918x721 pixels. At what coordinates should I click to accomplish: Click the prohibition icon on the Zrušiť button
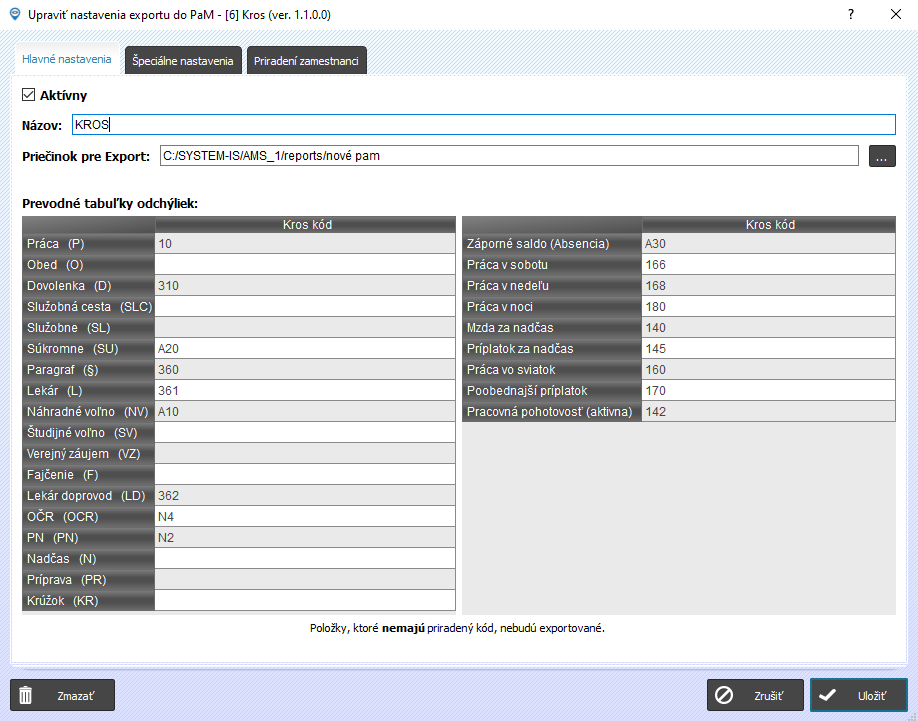click(x=724, y=695)
